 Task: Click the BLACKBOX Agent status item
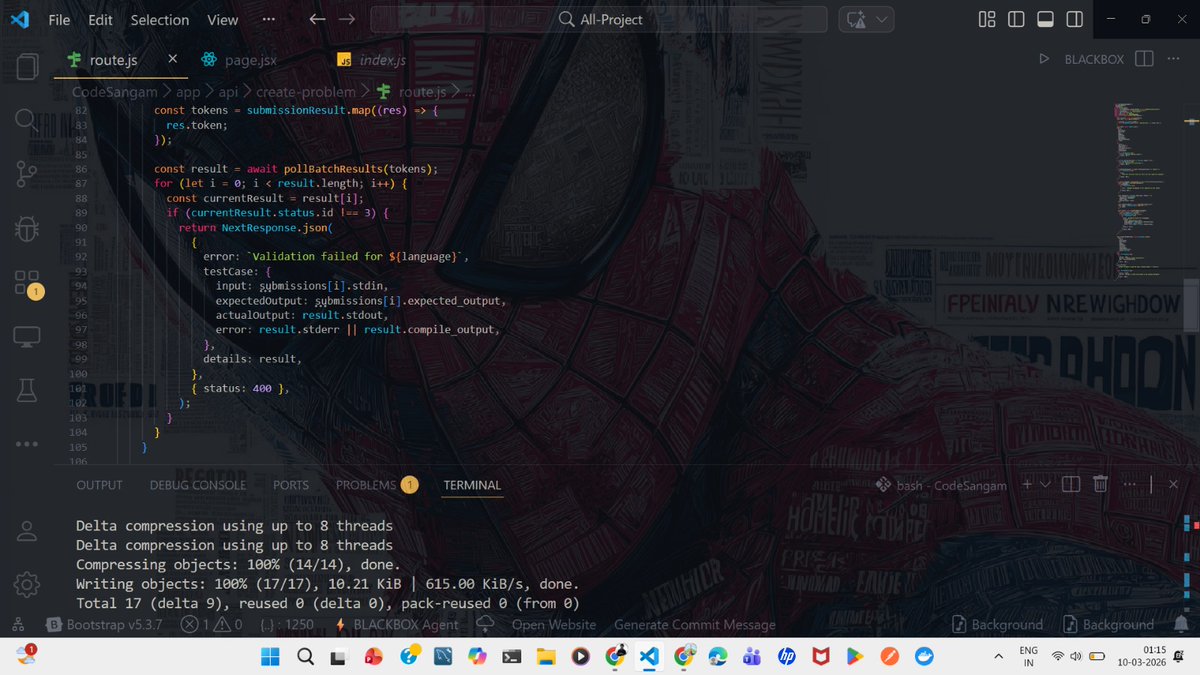[397, 625]
